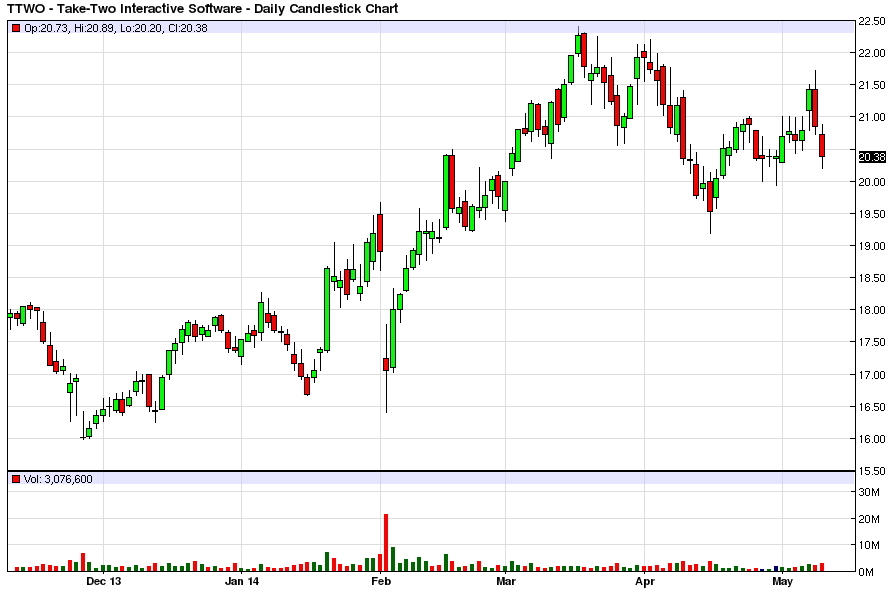Image resolution: width=896 pixels, height=593 pixels.
Task: Click the Vol: 3,076,600 readout
Action: pyautogui.click(x=58, y=479)
